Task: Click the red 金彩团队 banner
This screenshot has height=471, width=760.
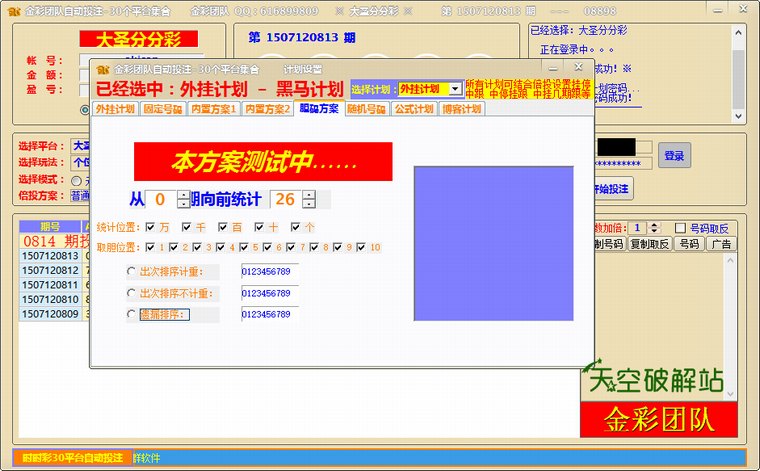Action: tap(658, 420)
